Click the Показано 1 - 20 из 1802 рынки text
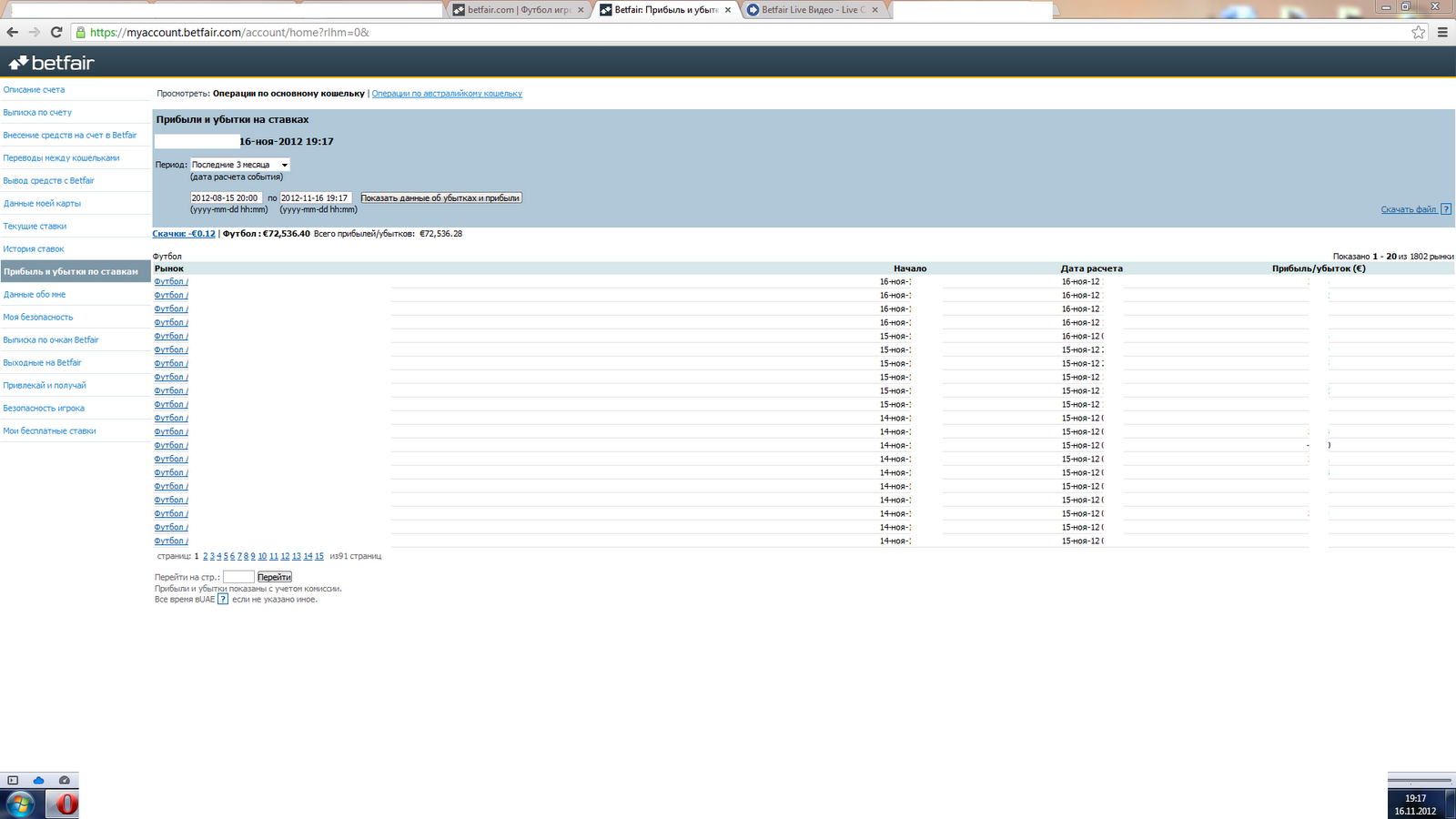This screenshot has height=819, width=1456. coord(1393,257)
